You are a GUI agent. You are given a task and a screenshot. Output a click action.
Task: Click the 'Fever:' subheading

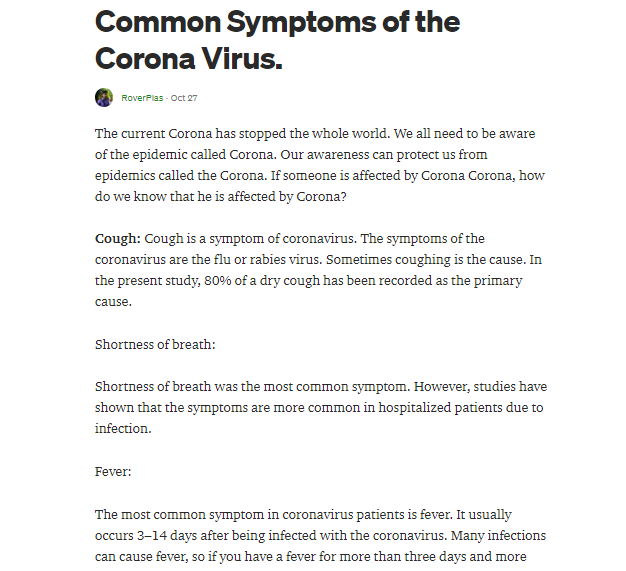click(x=114, y=472)
